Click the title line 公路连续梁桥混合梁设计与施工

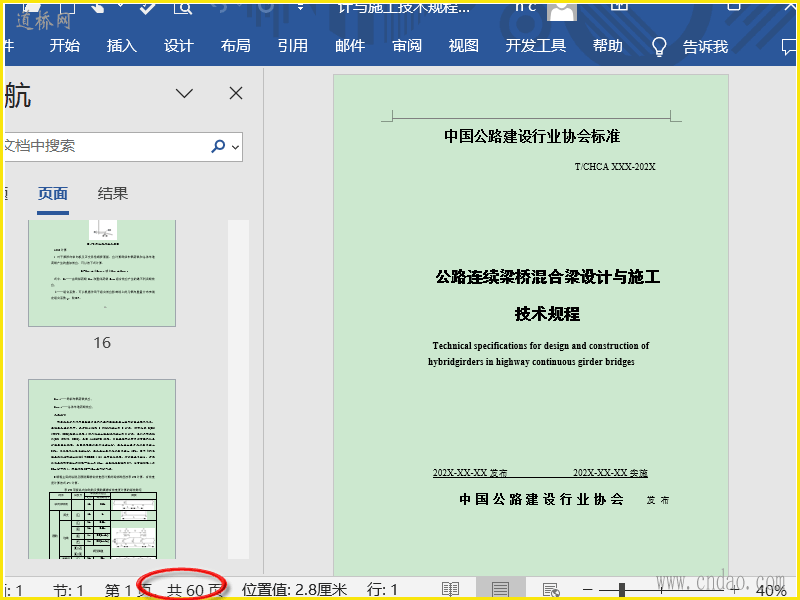pos(548,277)
